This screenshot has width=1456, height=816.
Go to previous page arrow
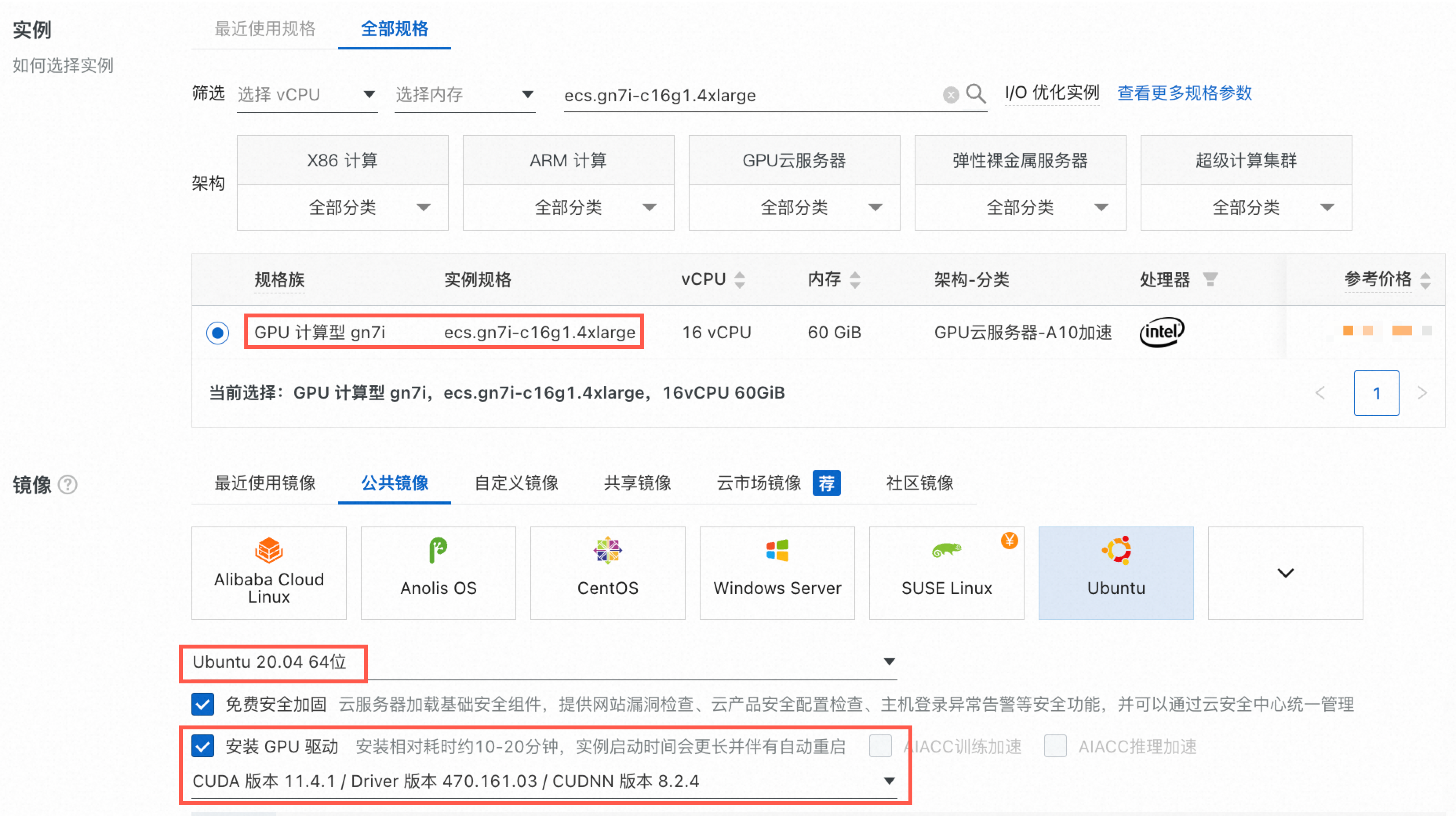[1320, 393]
